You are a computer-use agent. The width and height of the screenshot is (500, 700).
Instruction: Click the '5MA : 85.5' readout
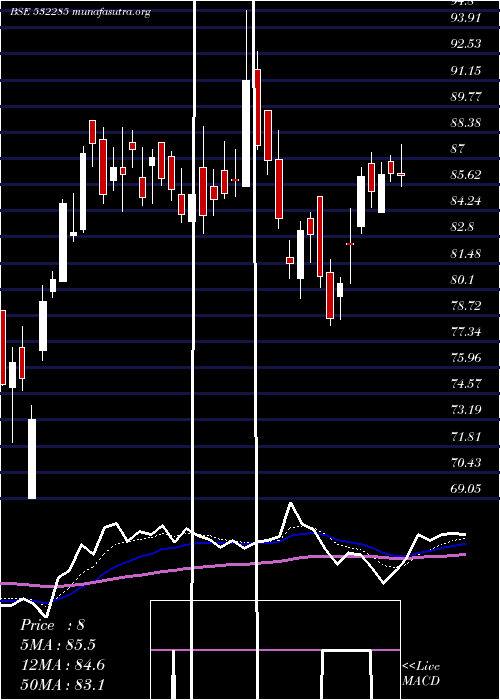[58, 645]
